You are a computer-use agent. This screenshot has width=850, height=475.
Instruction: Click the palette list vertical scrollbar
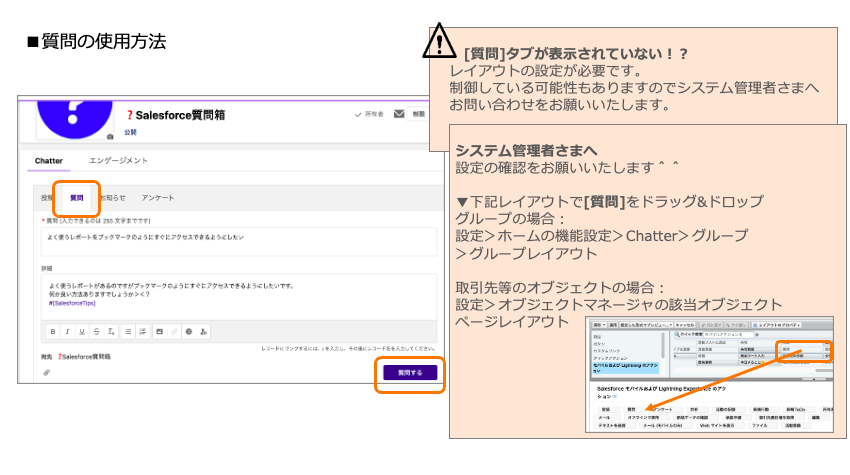tap(663, 345)
